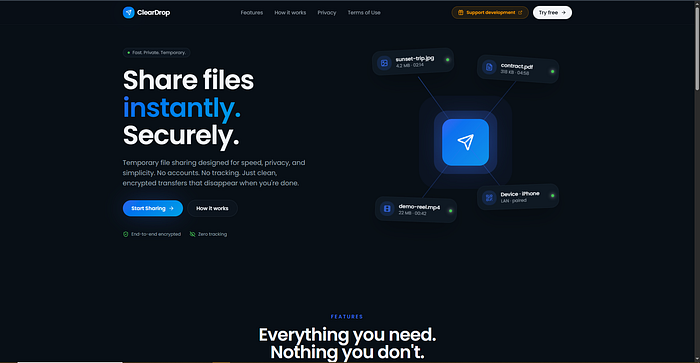The height and width of the screenshot is (363, 700).
Task: Click the image icon on sunset-trip.jpg card
Action: click(384, 63)
